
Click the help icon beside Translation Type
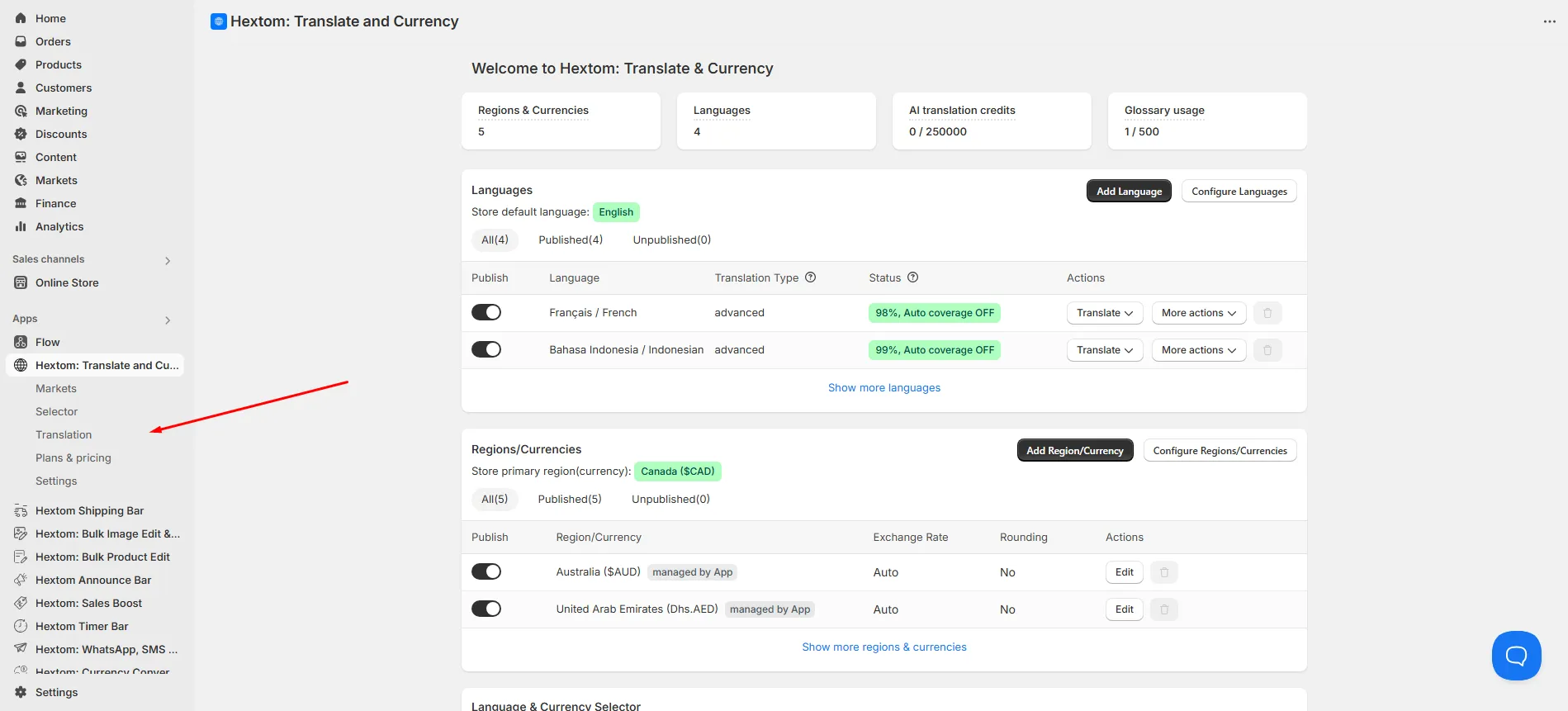(811, 277)
